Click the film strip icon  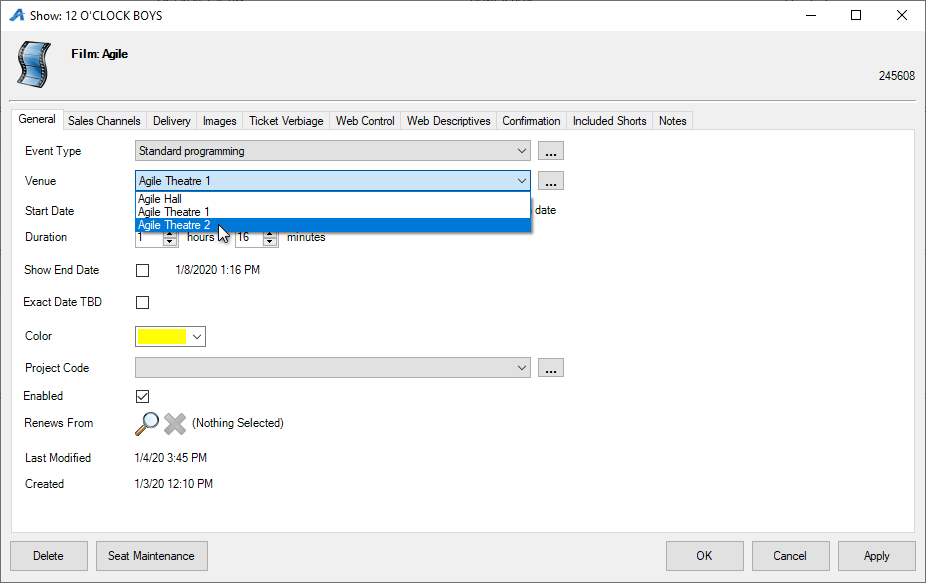[34, 64]
